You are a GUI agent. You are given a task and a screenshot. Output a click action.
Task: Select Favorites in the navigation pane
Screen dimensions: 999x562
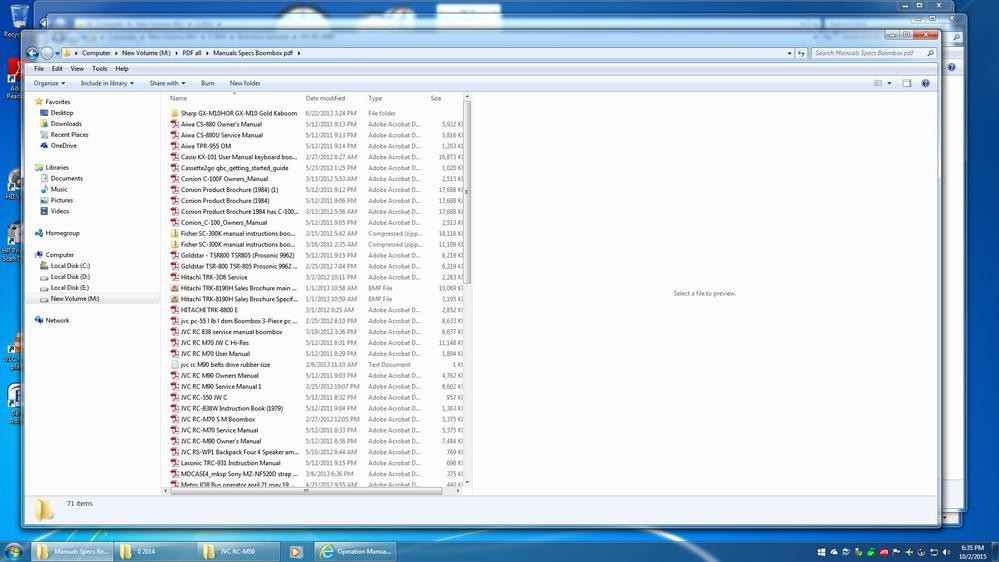point(57,102)
